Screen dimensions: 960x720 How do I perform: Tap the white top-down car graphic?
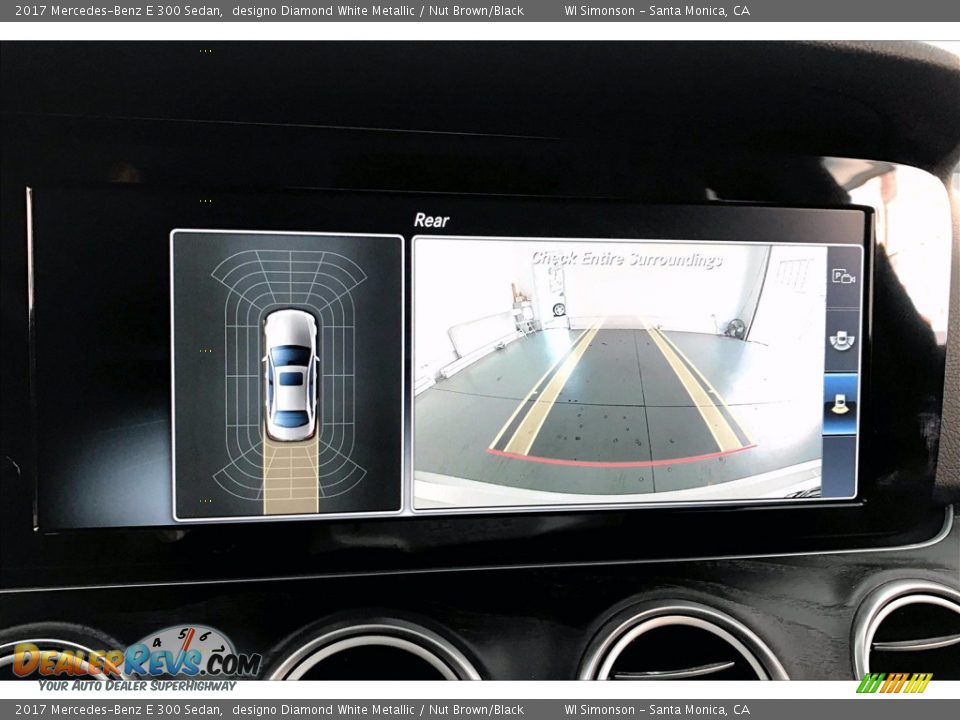(x=290, y=375)
